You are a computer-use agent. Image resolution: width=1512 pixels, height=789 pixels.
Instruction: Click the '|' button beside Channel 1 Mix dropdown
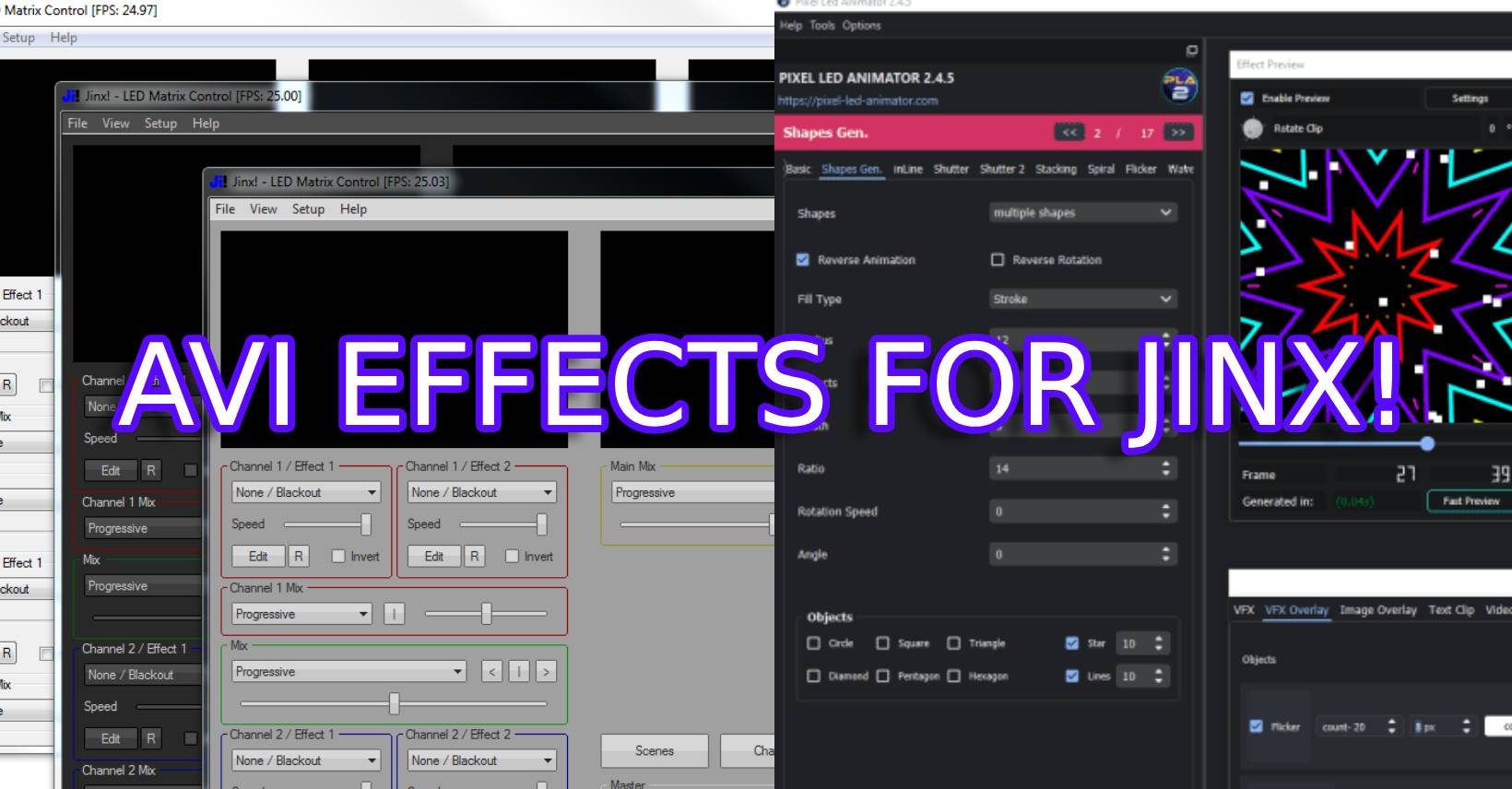(394, 614)
